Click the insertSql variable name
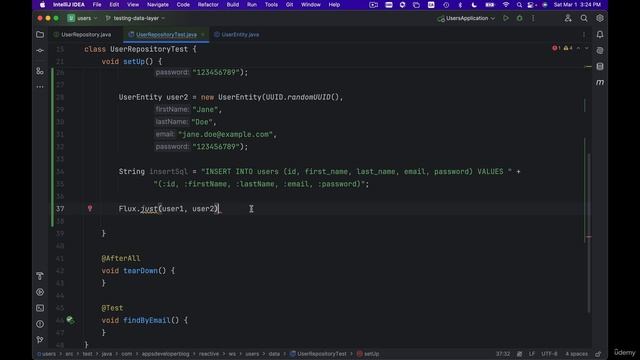 coord(169,171)
